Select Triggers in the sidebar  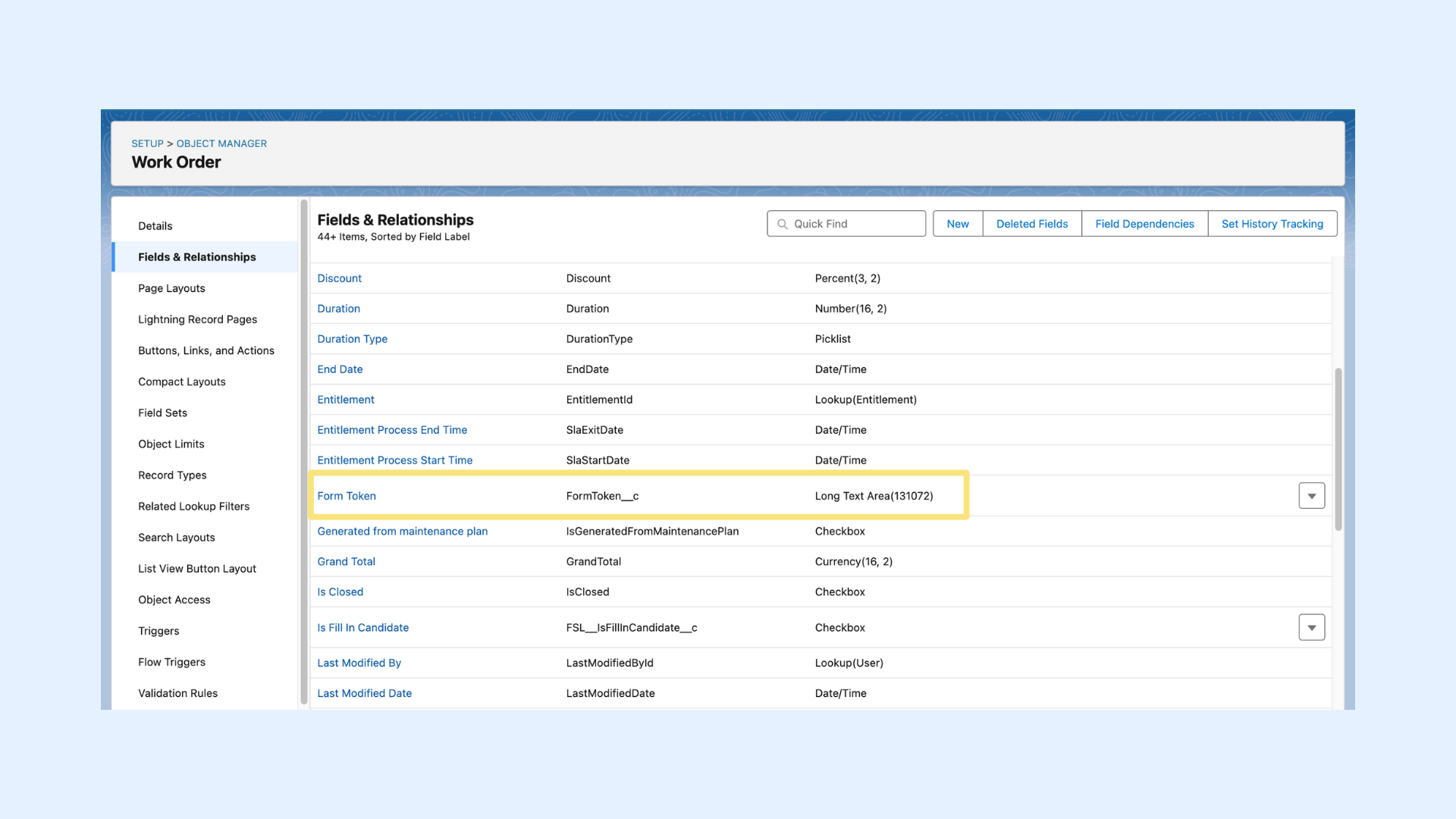(158, 631)
